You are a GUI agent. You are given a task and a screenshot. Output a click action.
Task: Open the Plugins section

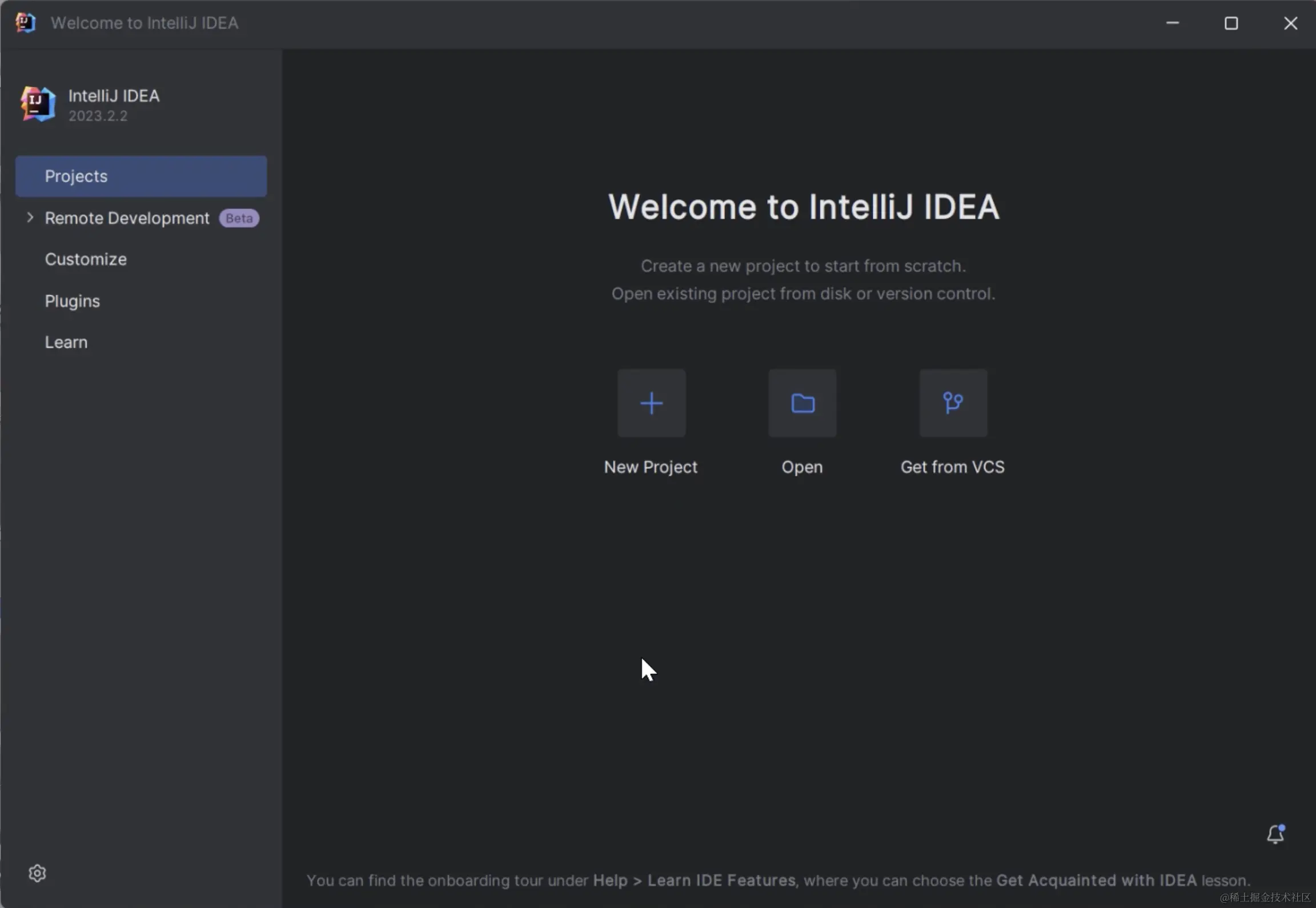73,301
